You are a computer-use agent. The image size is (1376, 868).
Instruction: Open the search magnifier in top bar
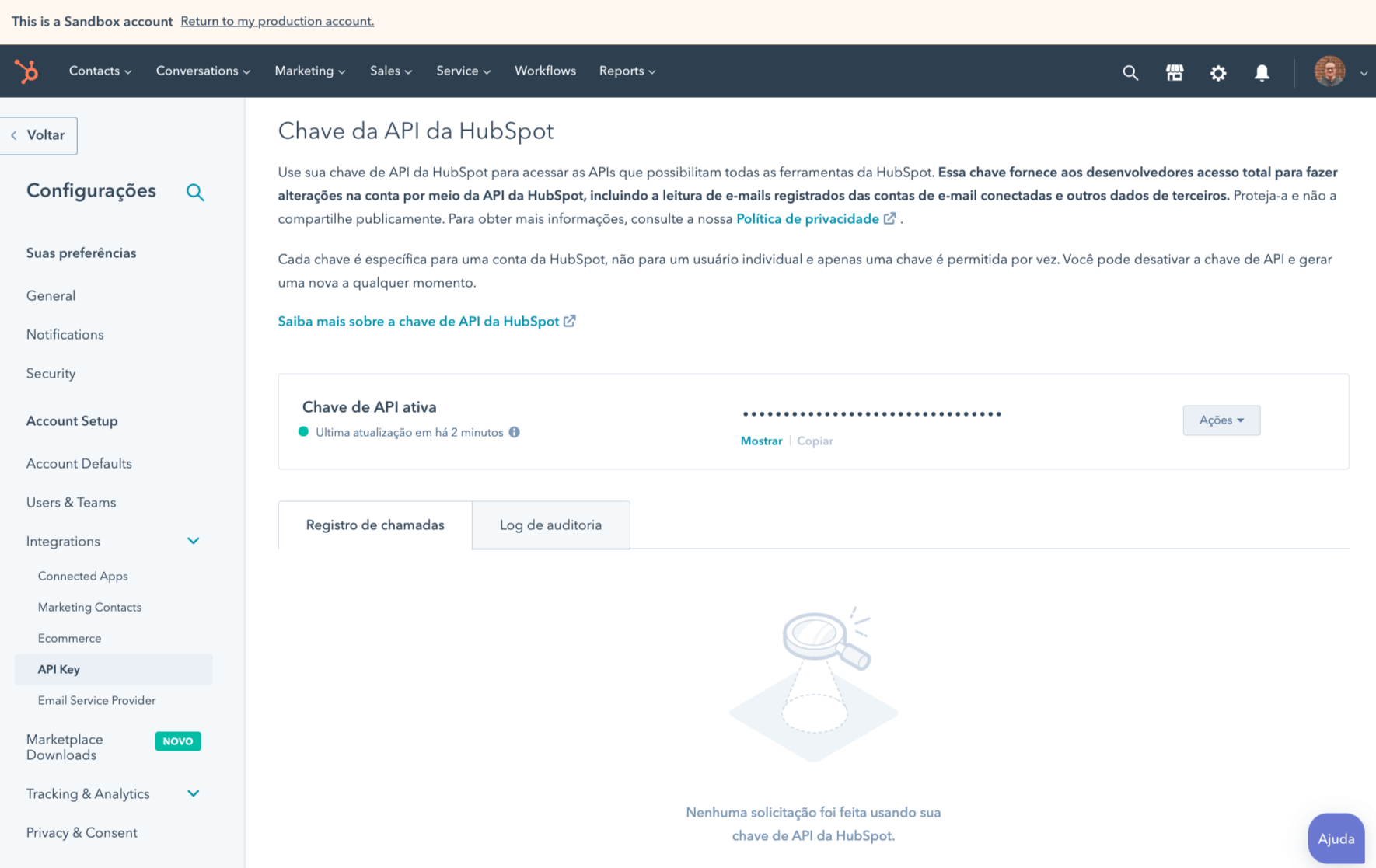[x=1130, y=72]
